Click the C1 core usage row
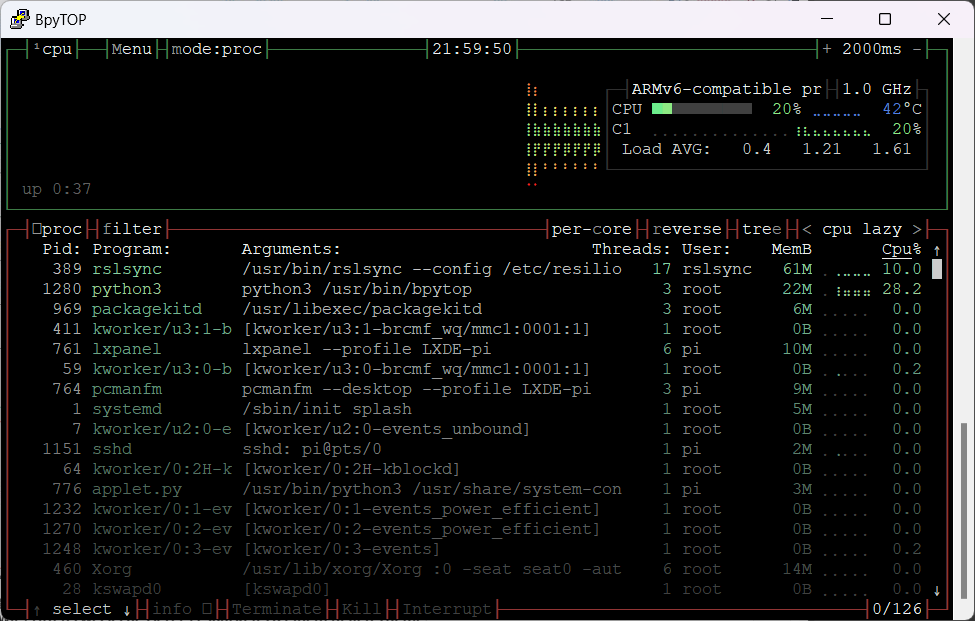This screenshot has width=975, height=621. (767, 129)
